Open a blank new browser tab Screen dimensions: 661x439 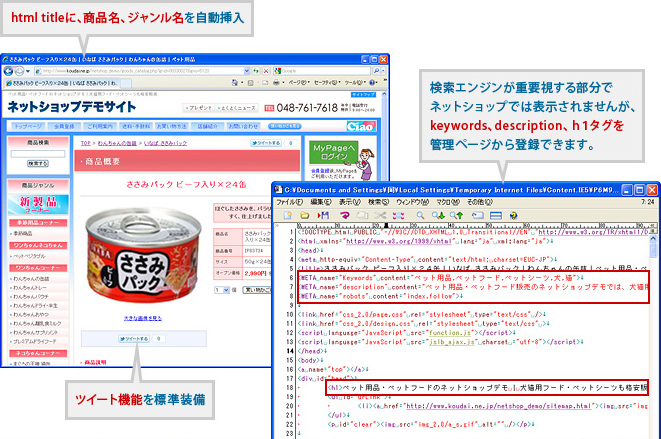[x=126, y=83]
